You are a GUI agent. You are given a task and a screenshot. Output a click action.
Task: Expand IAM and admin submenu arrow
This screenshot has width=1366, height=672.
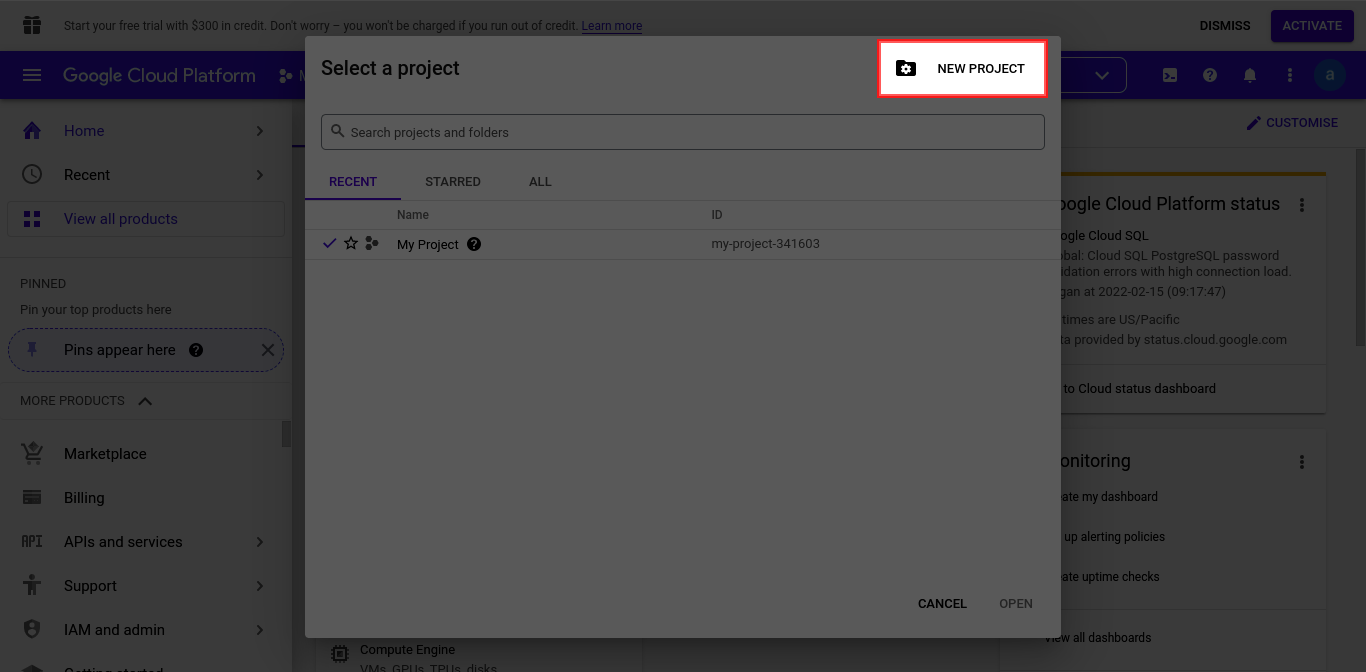pos(260,630)
